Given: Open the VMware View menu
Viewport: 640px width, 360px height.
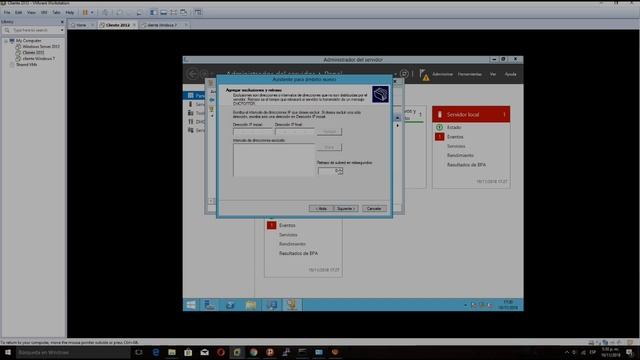Looking at the screenshot, I should [31, 13].
